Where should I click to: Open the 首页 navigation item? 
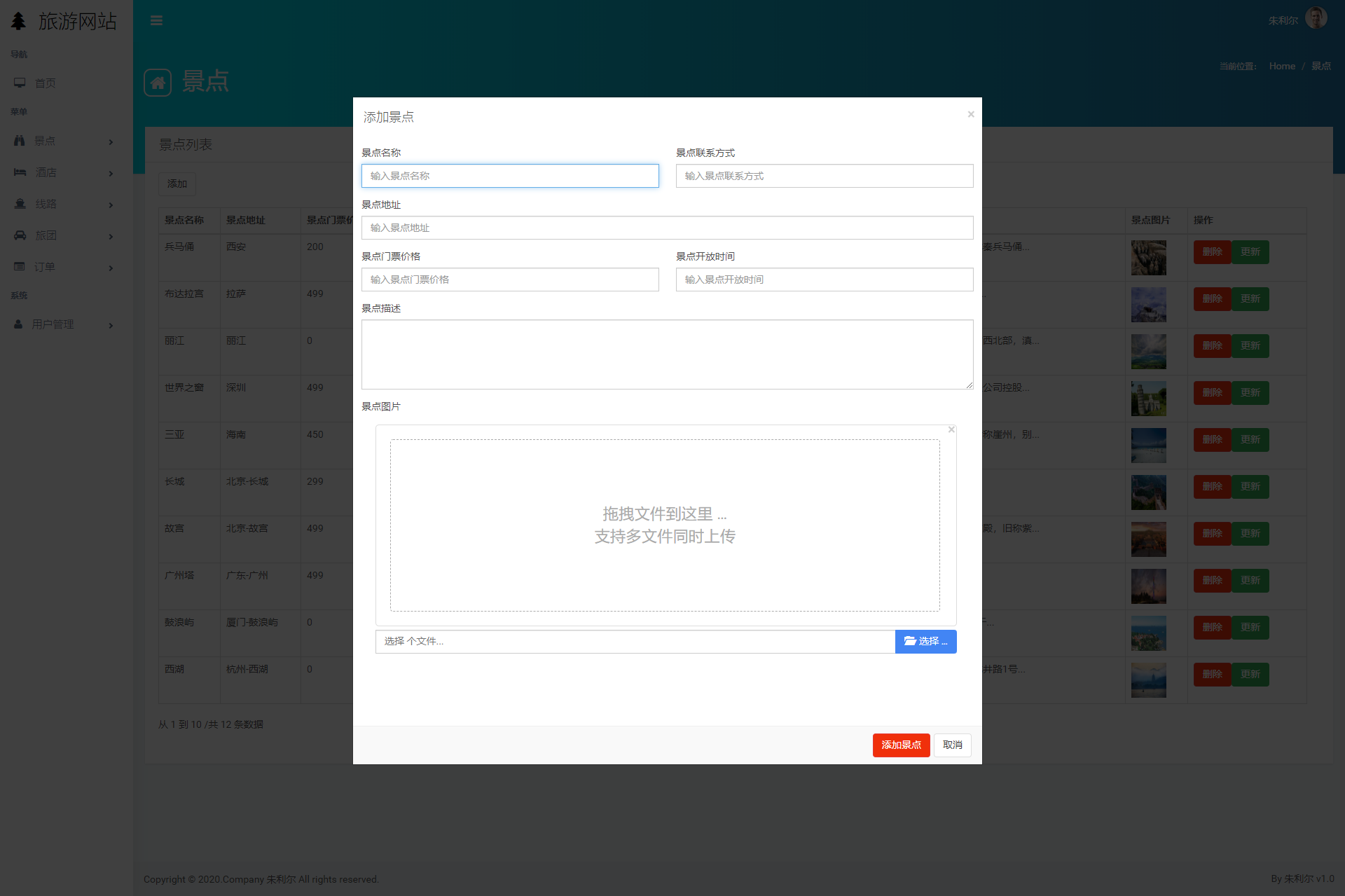tap(46, 83)
